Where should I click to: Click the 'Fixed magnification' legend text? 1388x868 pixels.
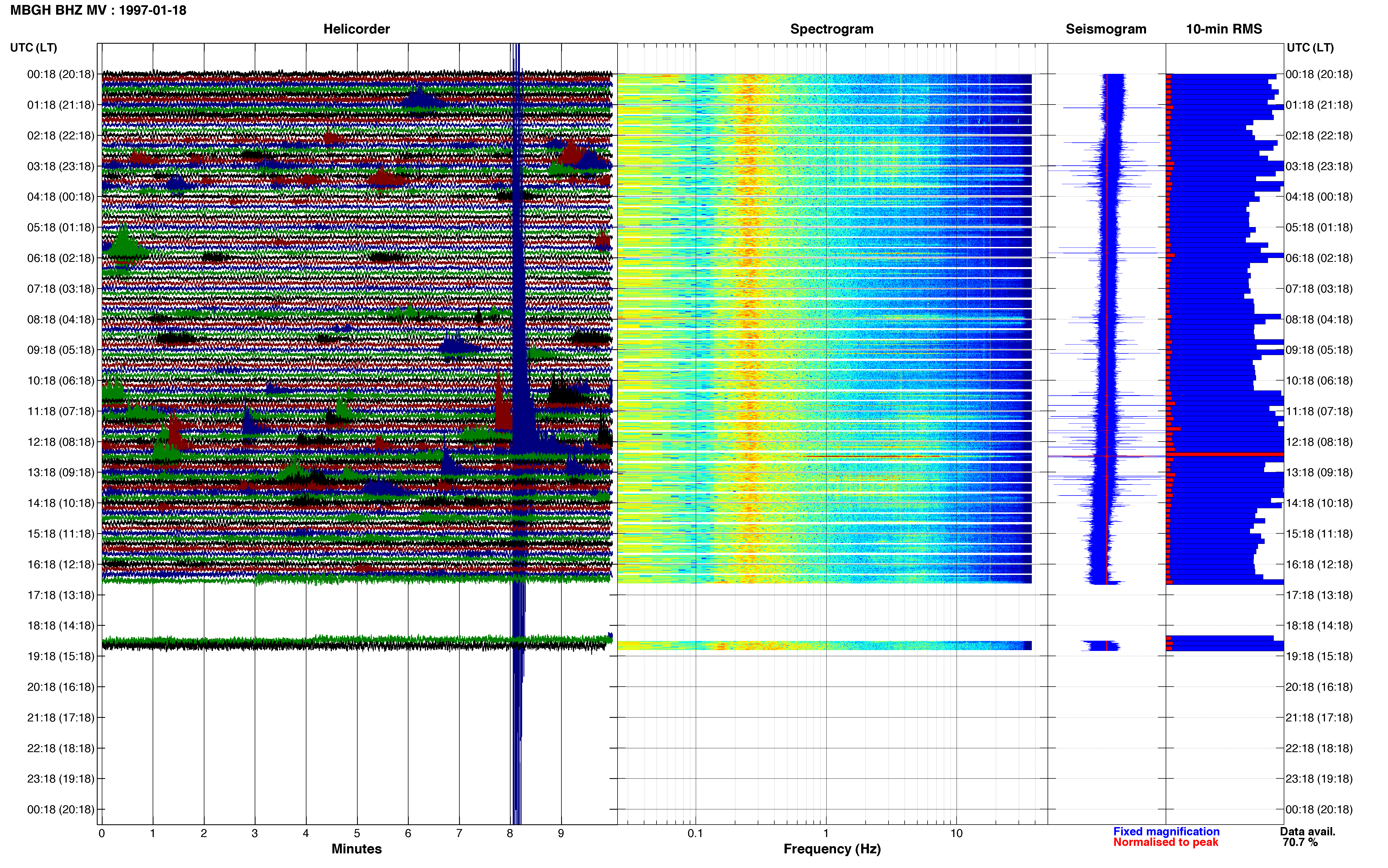[1166, 831]
